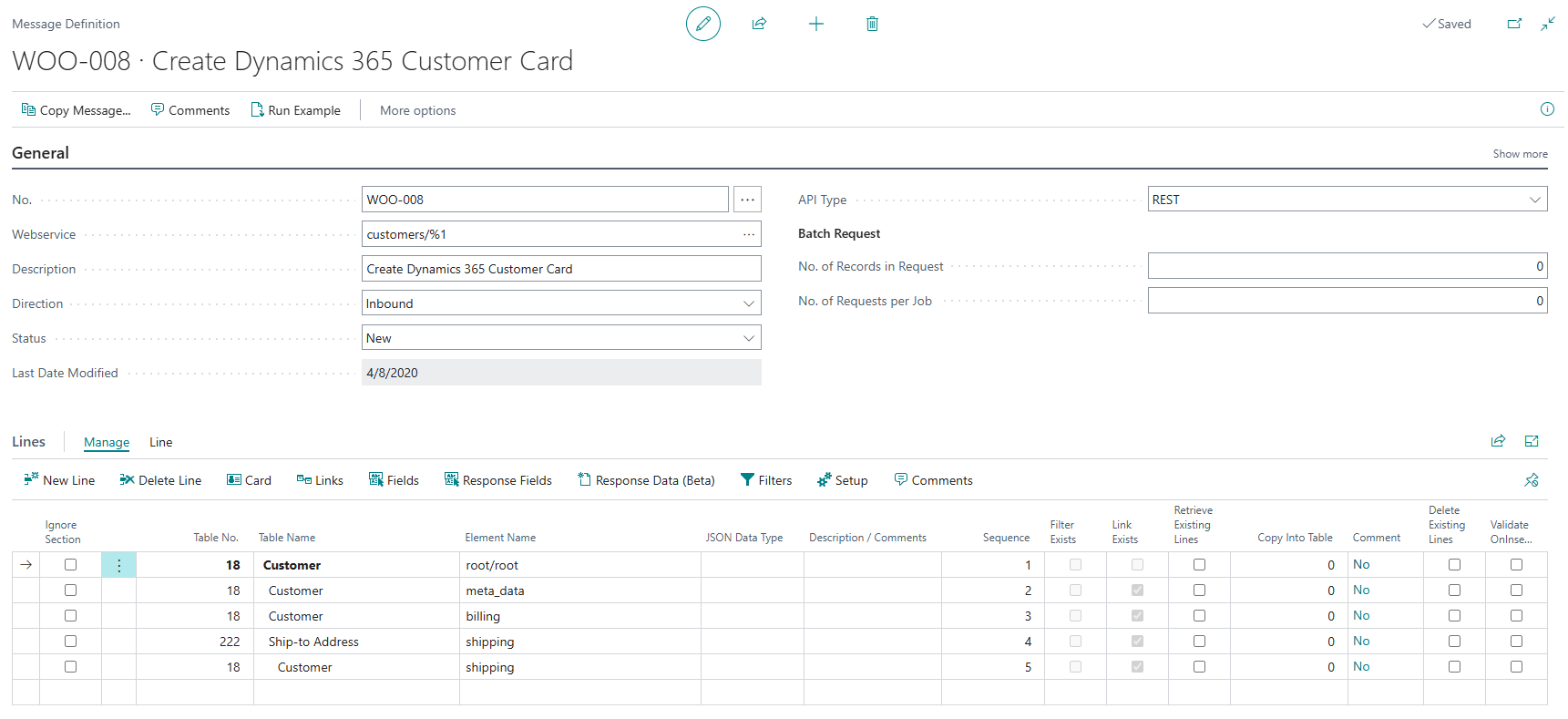Image resolution: width=1568 pixels, height=719 pixels.
Task: Click Delete Line in Lines toolbar
Action: coord(160,480)
